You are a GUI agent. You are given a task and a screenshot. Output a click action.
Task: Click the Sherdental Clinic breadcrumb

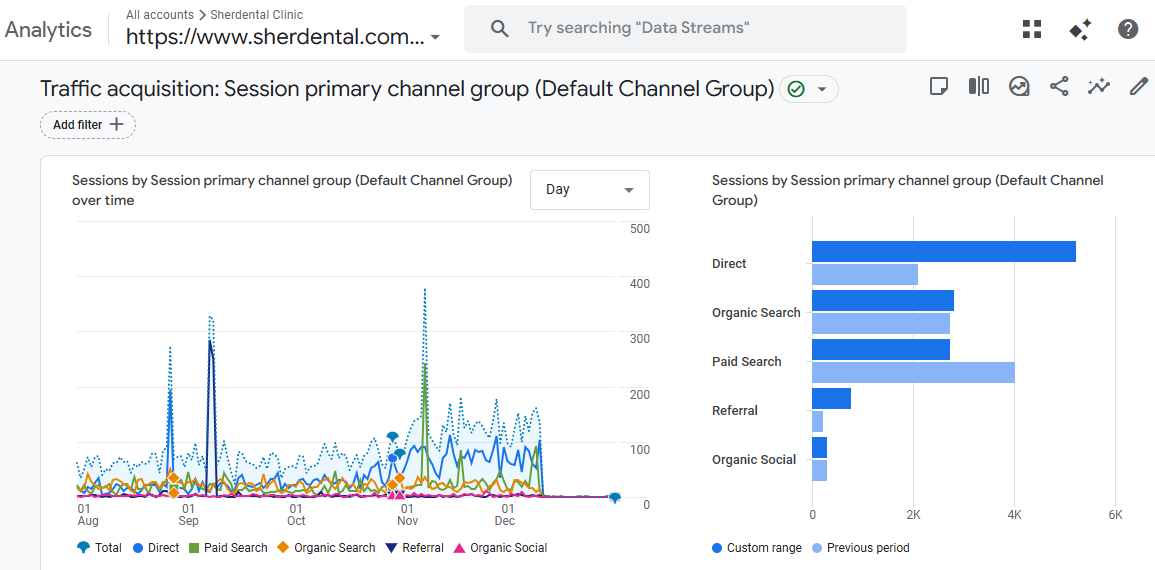click(x=256, y=15)
